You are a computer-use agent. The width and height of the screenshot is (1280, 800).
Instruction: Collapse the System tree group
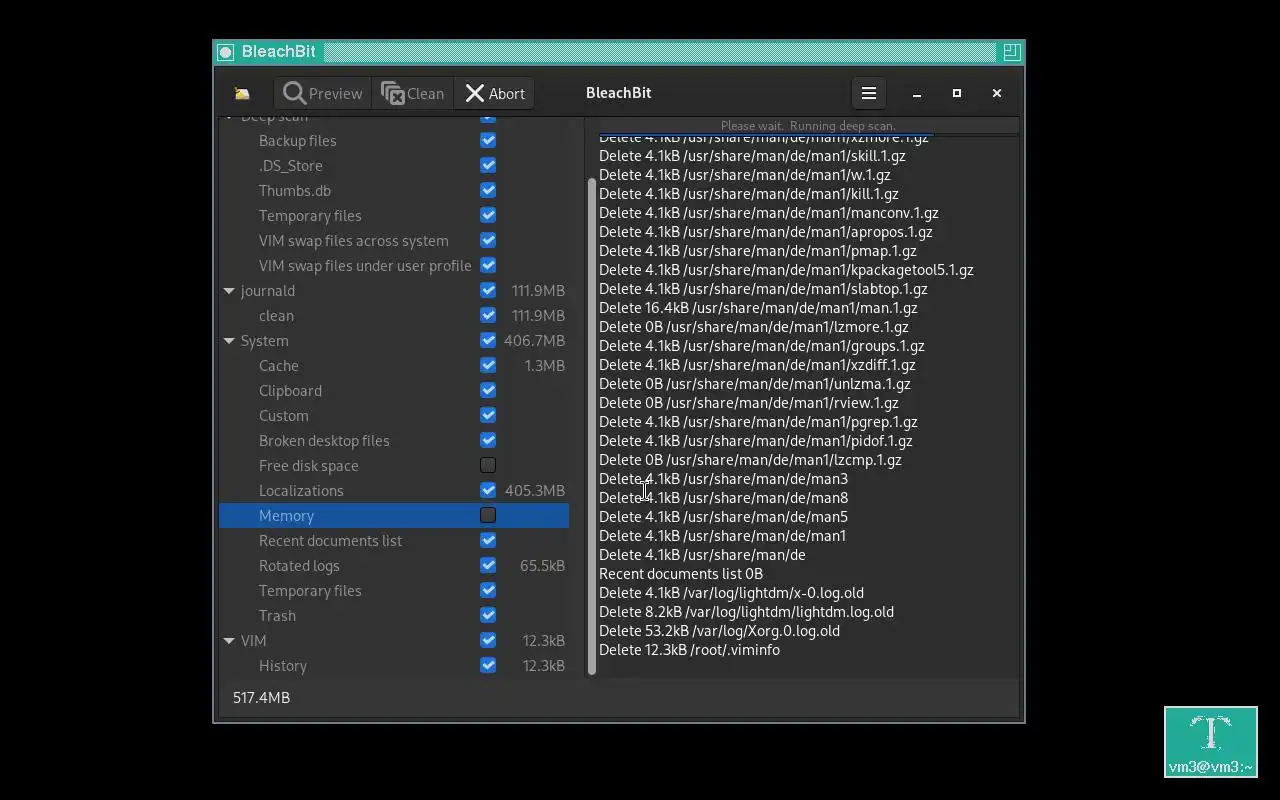[x=229, y=341]
